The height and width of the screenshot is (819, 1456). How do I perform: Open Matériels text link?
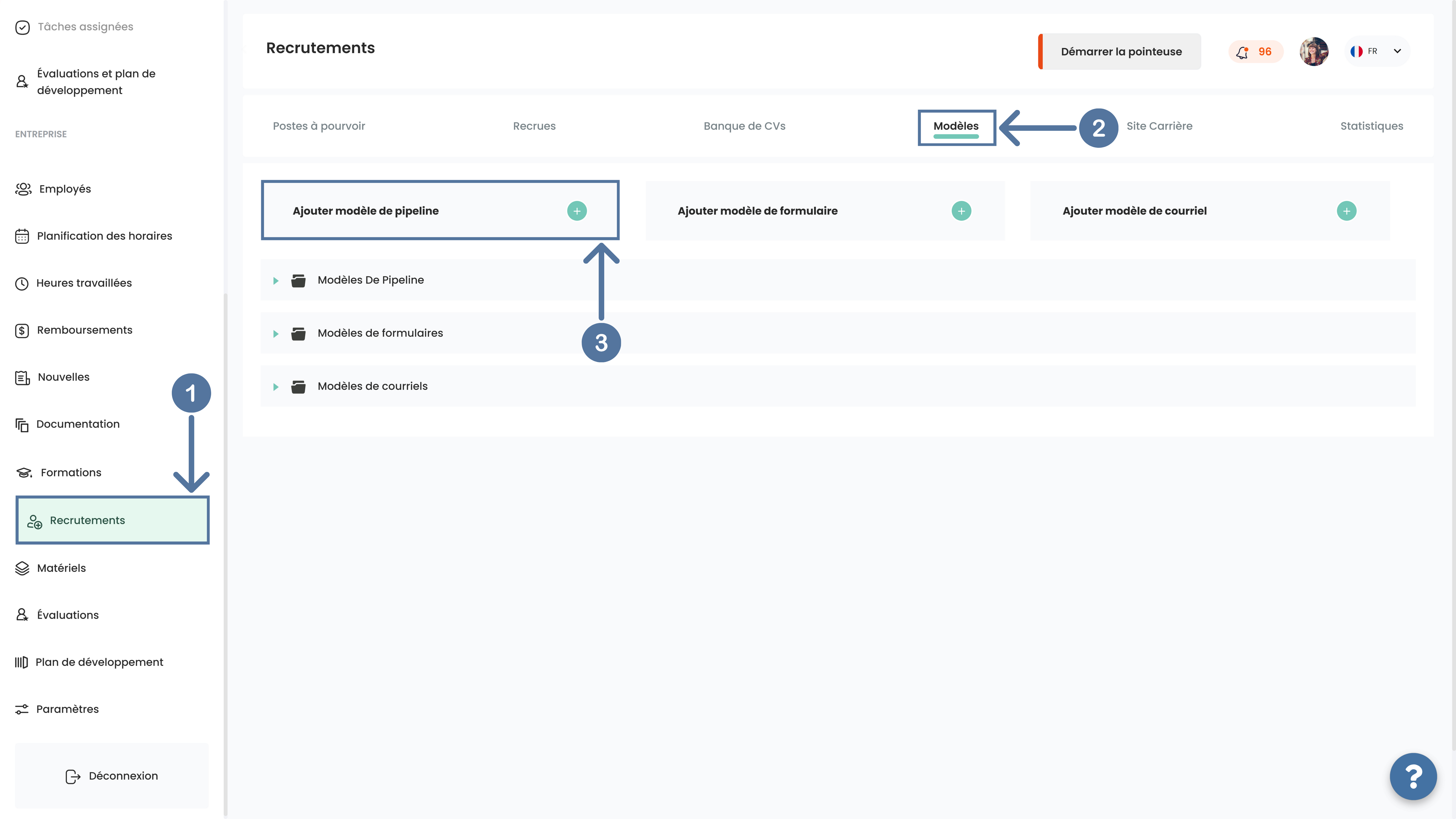pyautogui.click(x=62, y=568)
